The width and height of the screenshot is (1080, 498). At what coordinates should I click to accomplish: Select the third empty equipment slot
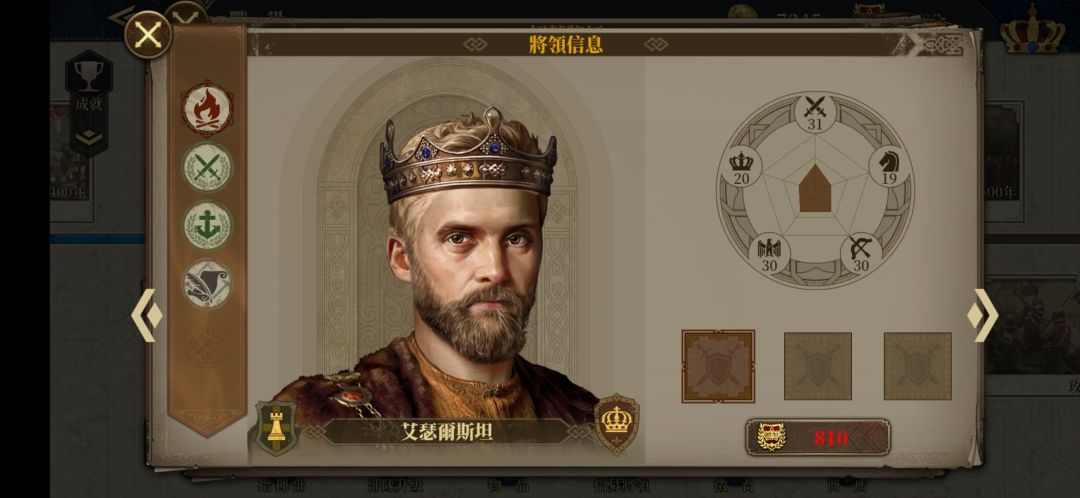tap(917, 366)
